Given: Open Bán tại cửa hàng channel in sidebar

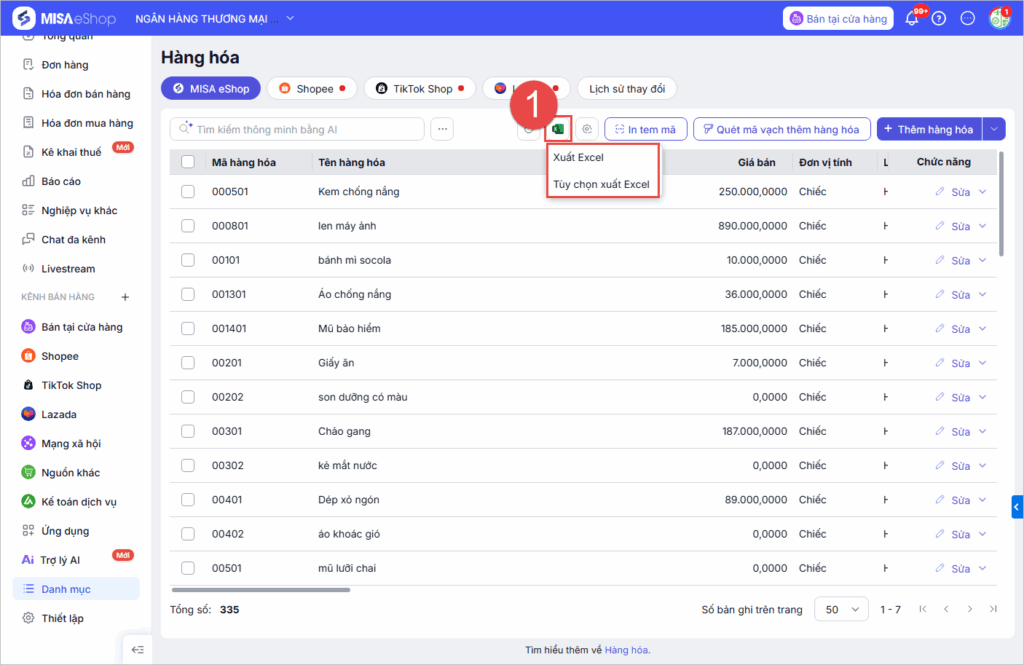Looking at the screenshot, I should [82, 327].
